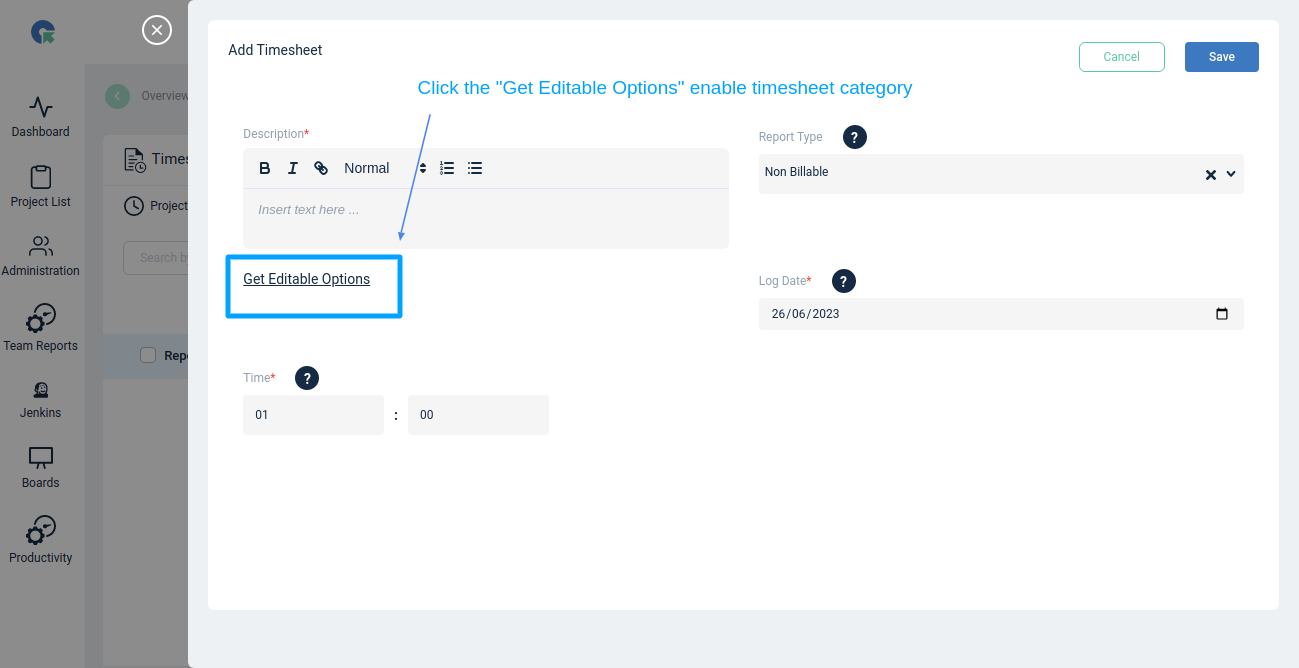Image resolution: width=1299 pixels, height=668 pixels.
Task: Apply bold formatting in description editor
Action: coord(265,168)
